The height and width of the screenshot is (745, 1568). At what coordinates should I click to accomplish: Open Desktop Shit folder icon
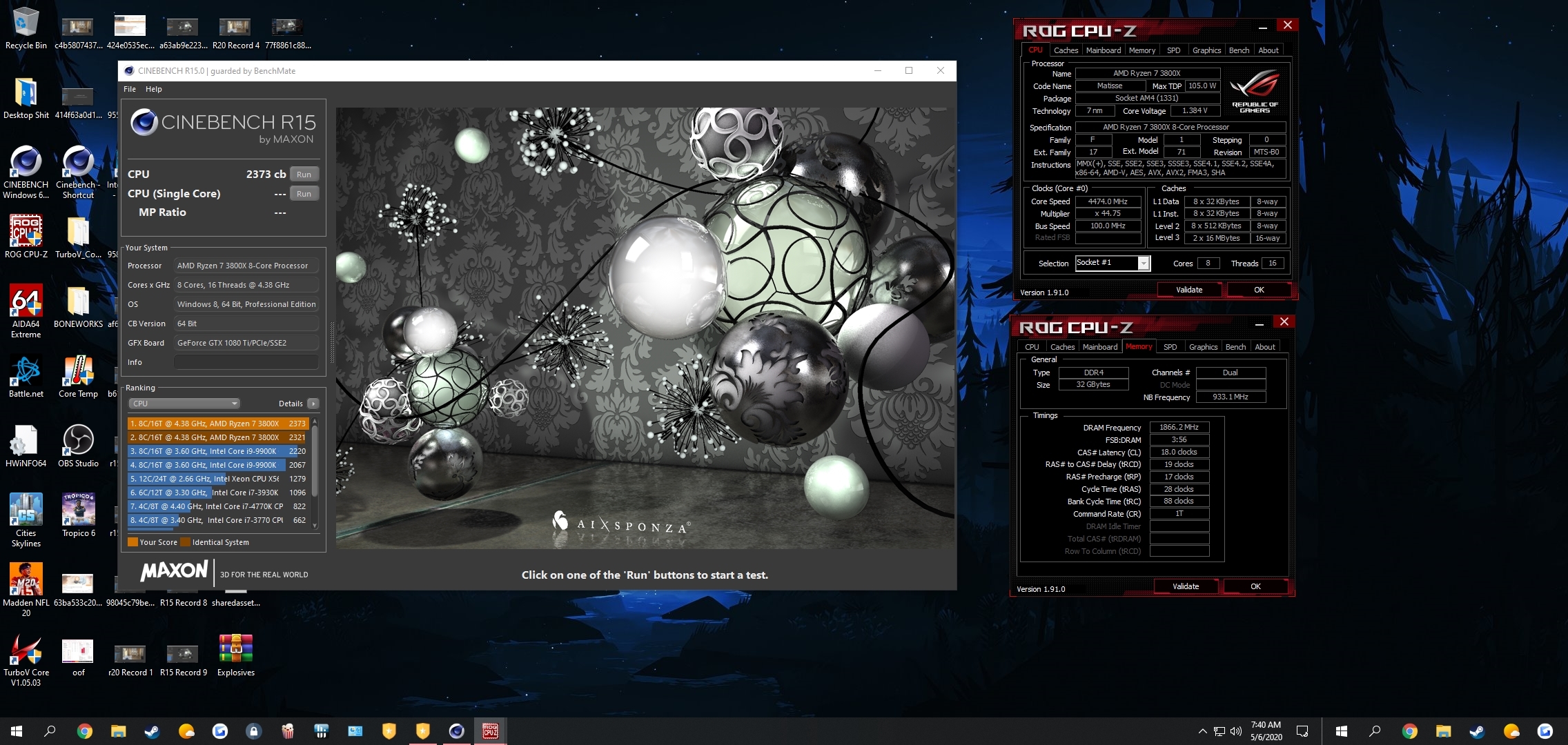click(x=26, y=97)
